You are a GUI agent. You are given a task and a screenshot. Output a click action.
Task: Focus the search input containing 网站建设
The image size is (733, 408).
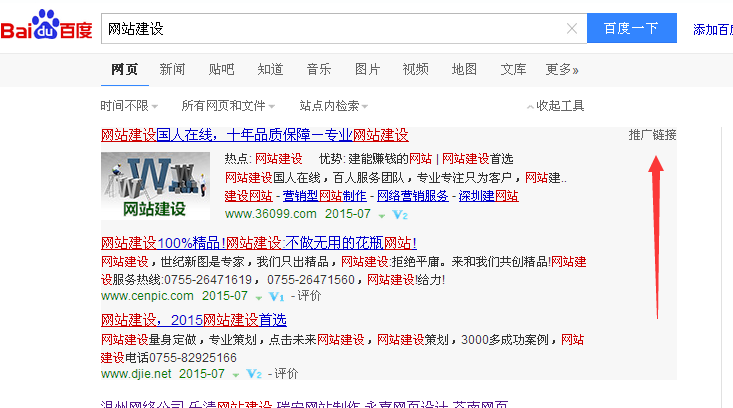pyautogui.click(x=330, y=29)
